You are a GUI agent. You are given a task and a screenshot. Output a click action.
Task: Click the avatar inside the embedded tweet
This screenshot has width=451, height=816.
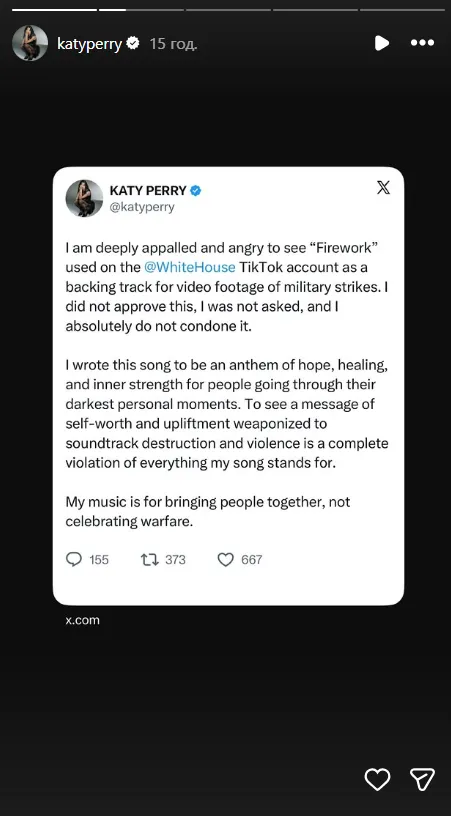tap(84, 198)
